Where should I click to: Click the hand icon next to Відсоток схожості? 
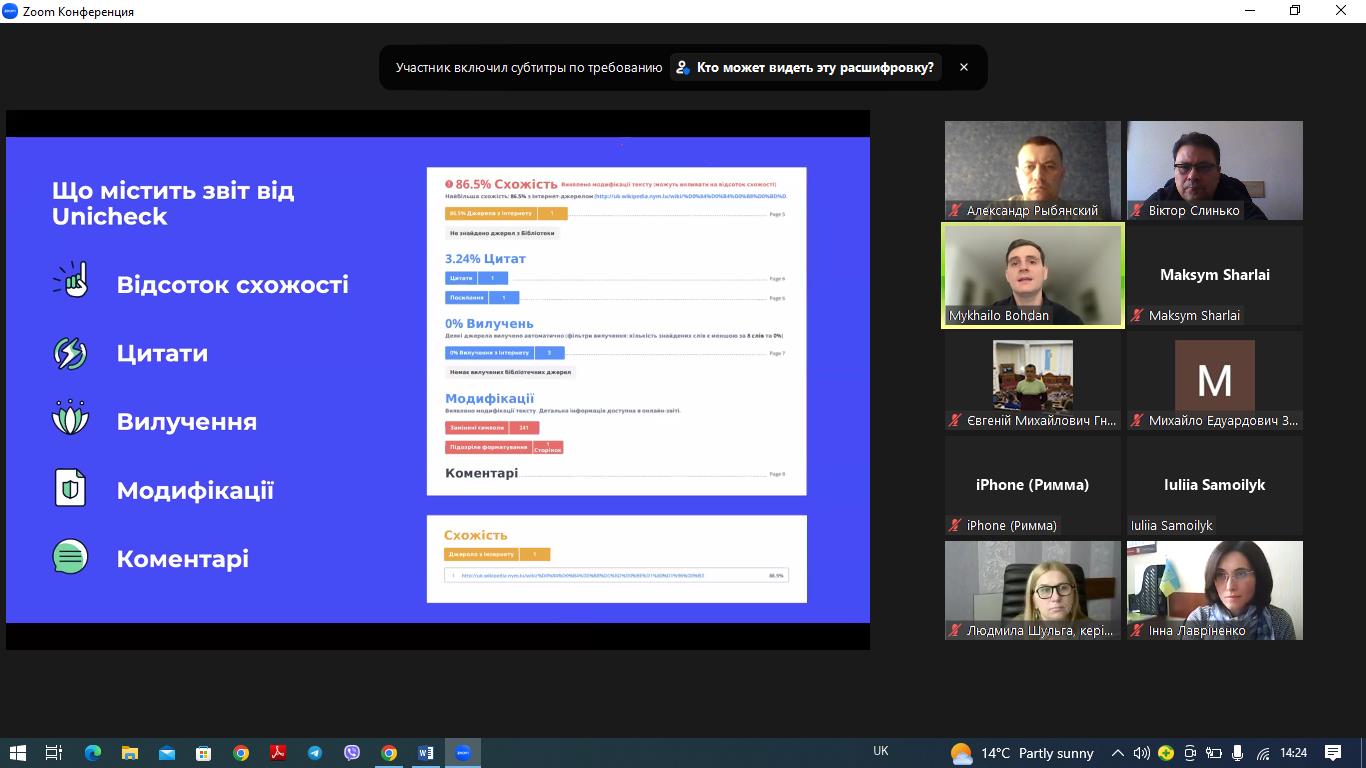pos(70,280)
